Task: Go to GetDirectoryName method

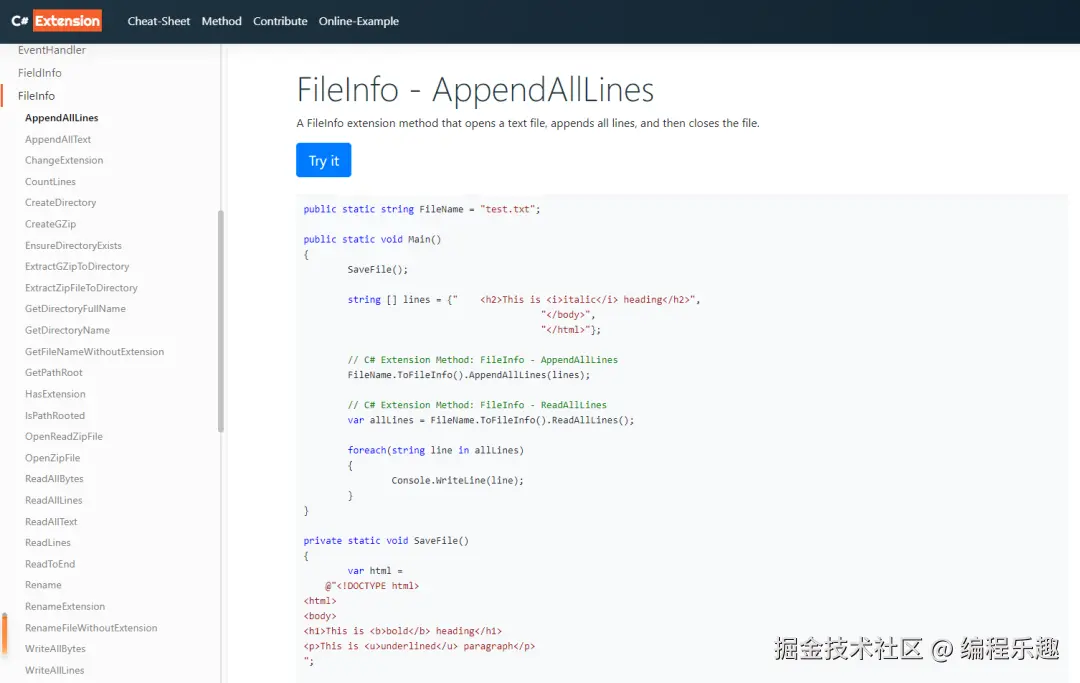Action: (68, 330)
